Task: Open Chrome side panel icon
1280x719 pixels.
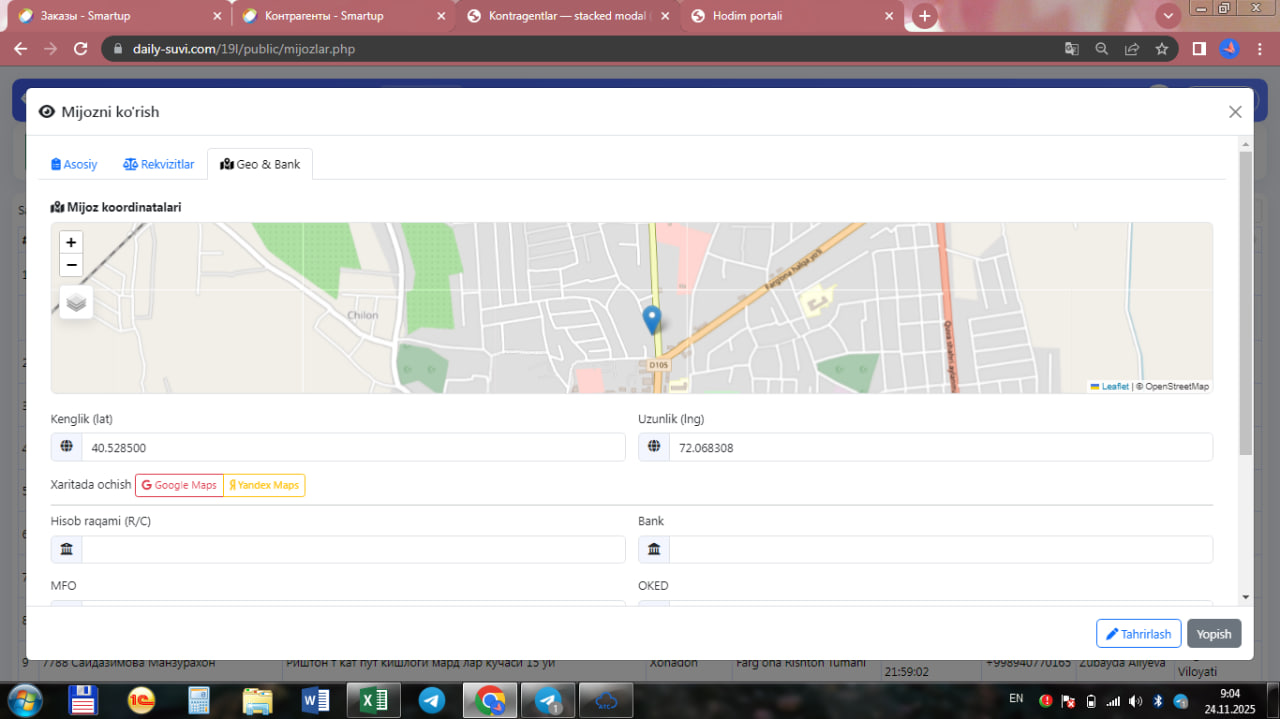Action: (1199, 49)
